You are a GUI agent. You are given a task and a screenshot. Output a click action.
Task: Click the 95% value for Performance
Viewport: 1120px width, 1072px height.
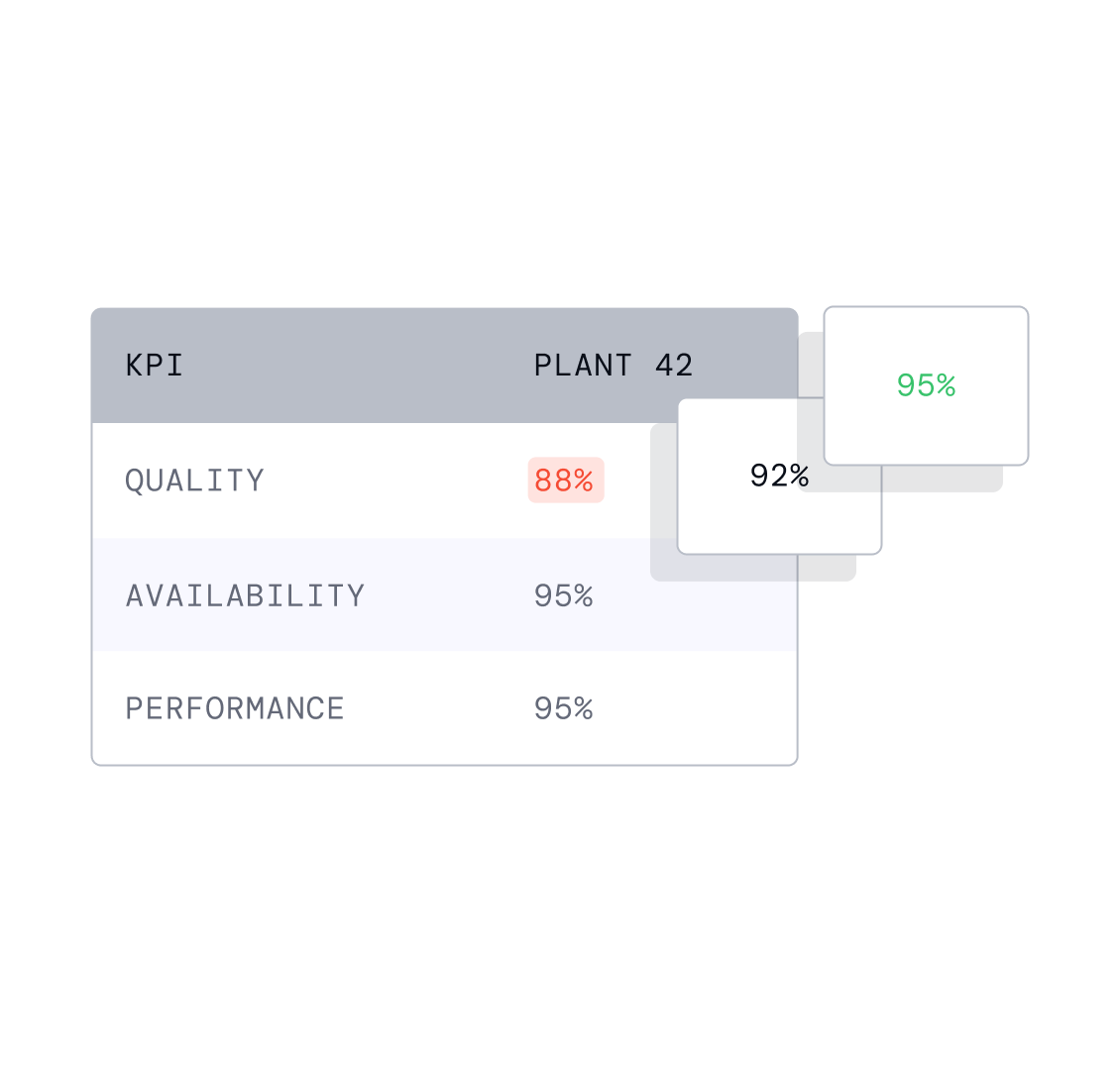(x=563, y=708)
